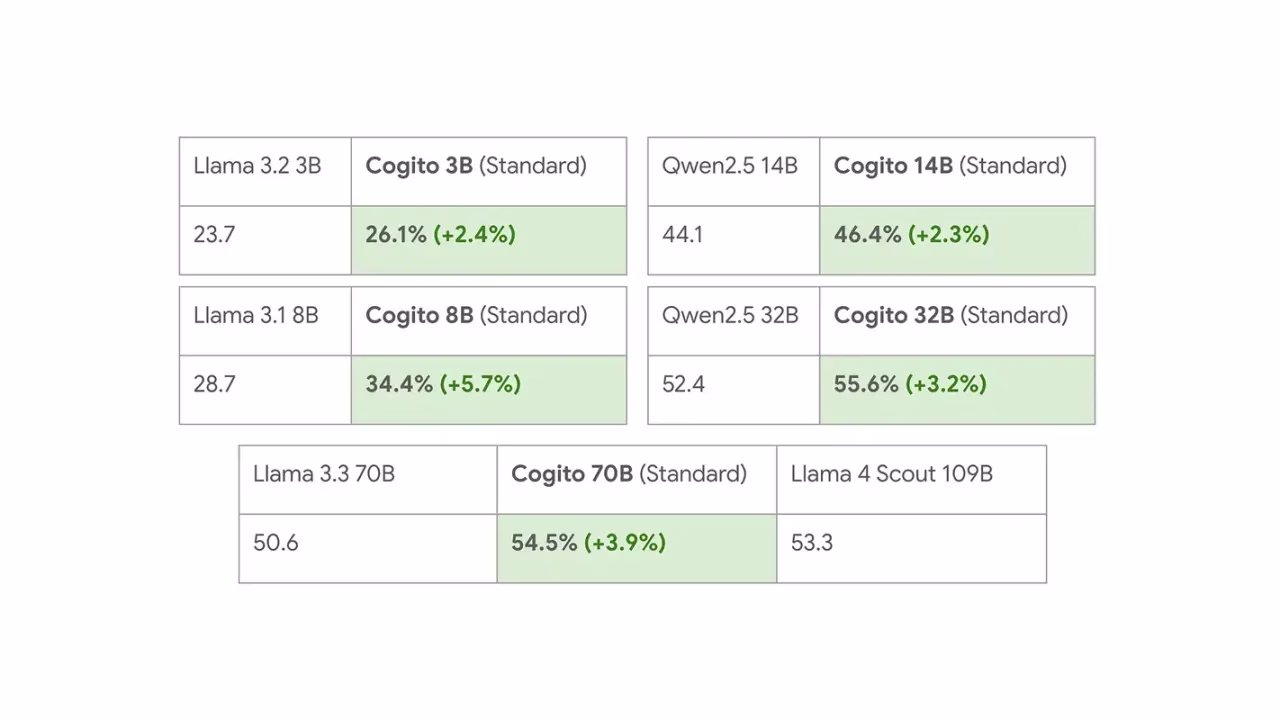Click the 44.1 score cell
This screenshot has height=720, width=1280.
(x=734, y=240)
